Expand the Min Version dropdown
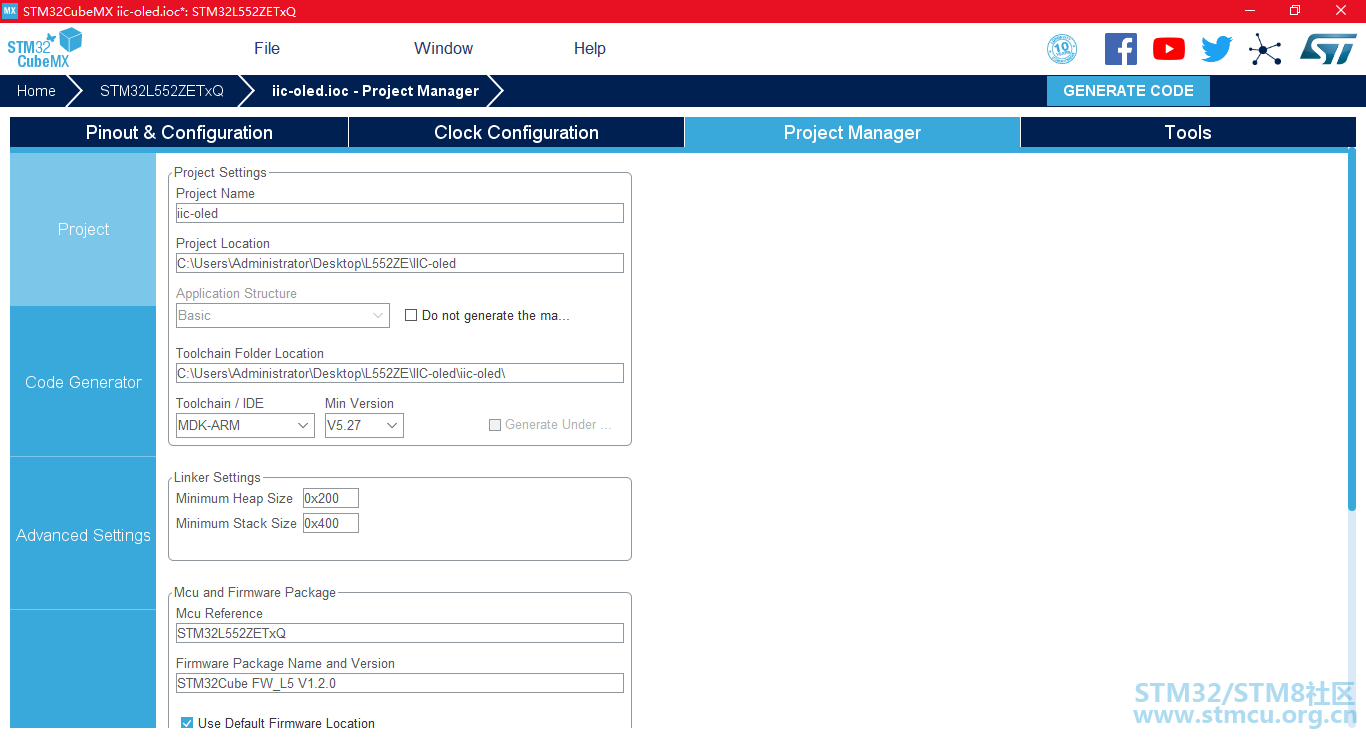 pyautogui.click(x=364, y=425)
